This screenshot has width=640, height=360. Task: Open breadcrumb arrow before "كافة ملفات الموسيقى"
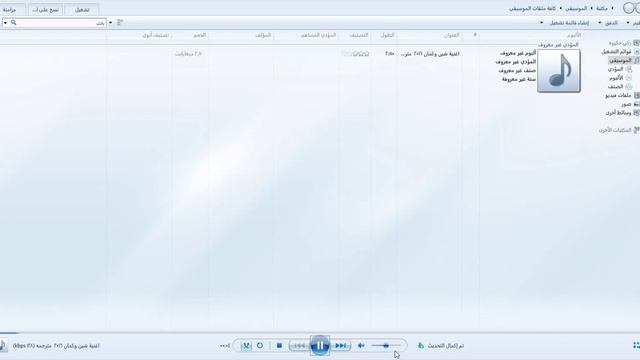click(x=561, y=8)
